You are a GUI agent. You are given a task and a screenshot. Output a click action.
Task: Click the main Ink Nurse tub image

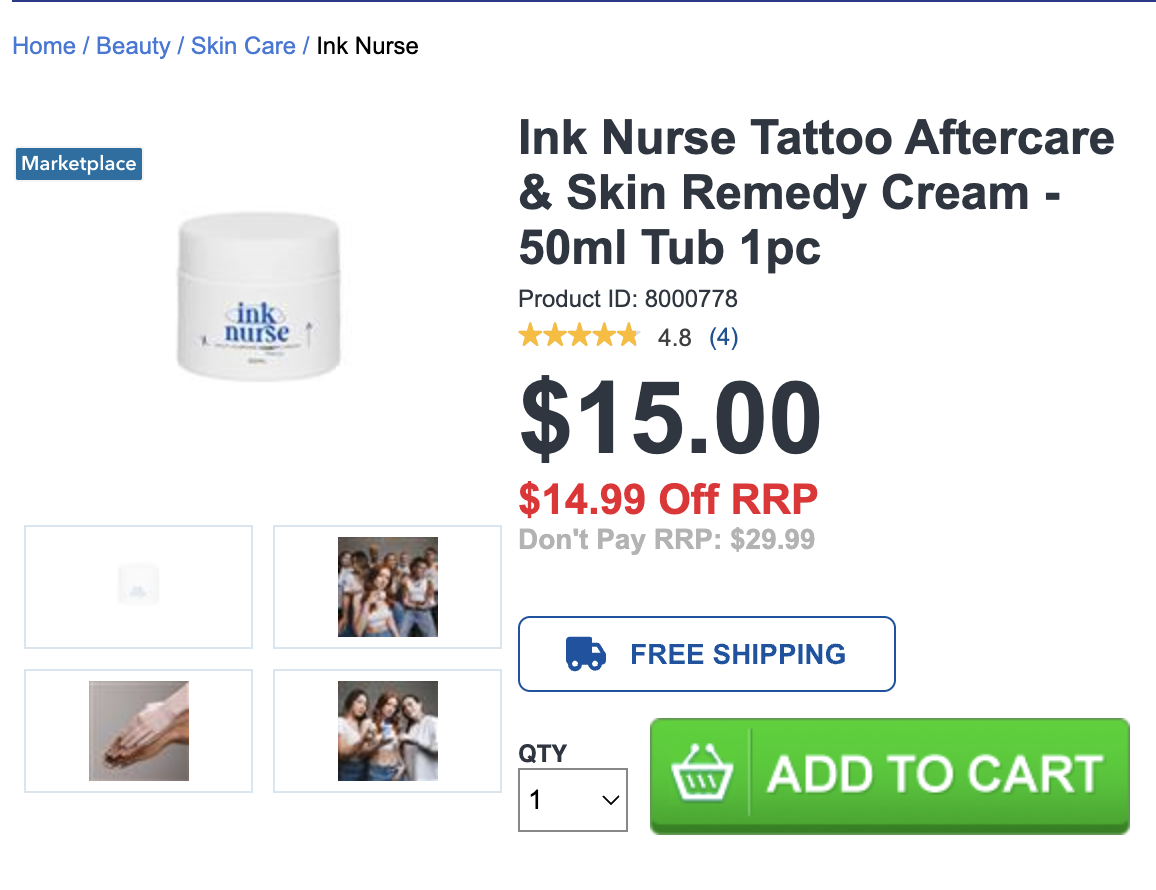(259, 296)
